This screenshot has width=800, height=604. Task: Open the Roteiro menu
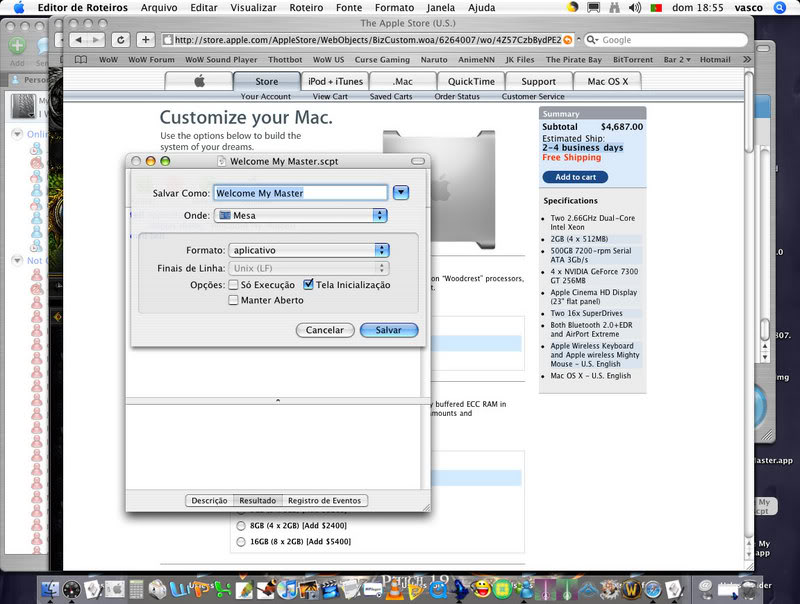306,8
